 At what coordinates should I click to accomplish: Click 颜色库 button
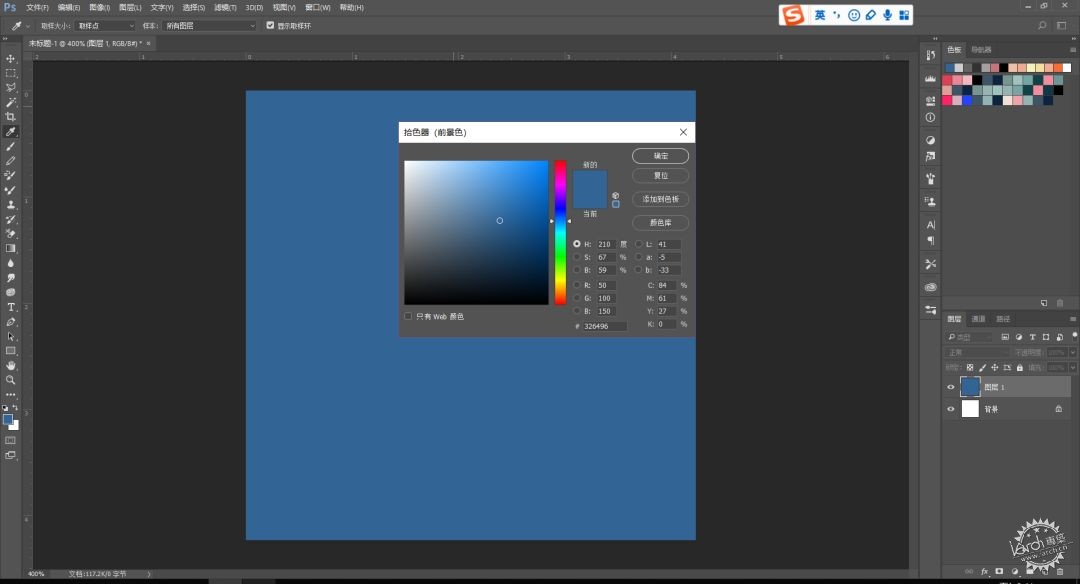pyautogui.click(x=661, y=222)
